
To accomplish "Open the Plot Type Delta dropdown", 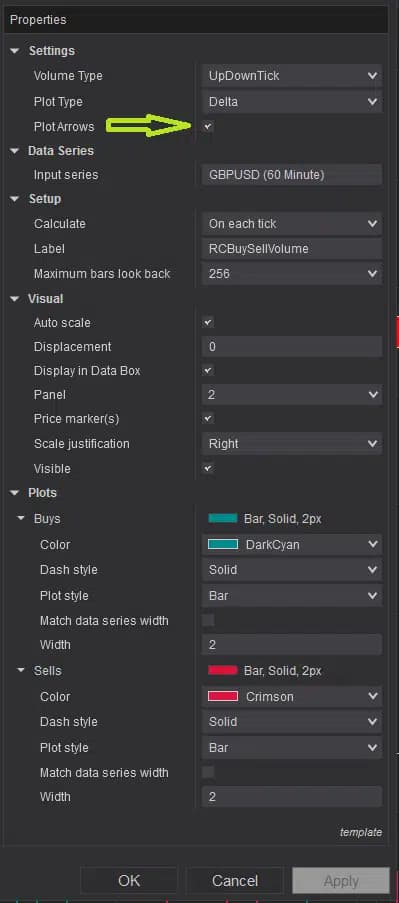I will [x=291, y=102].
